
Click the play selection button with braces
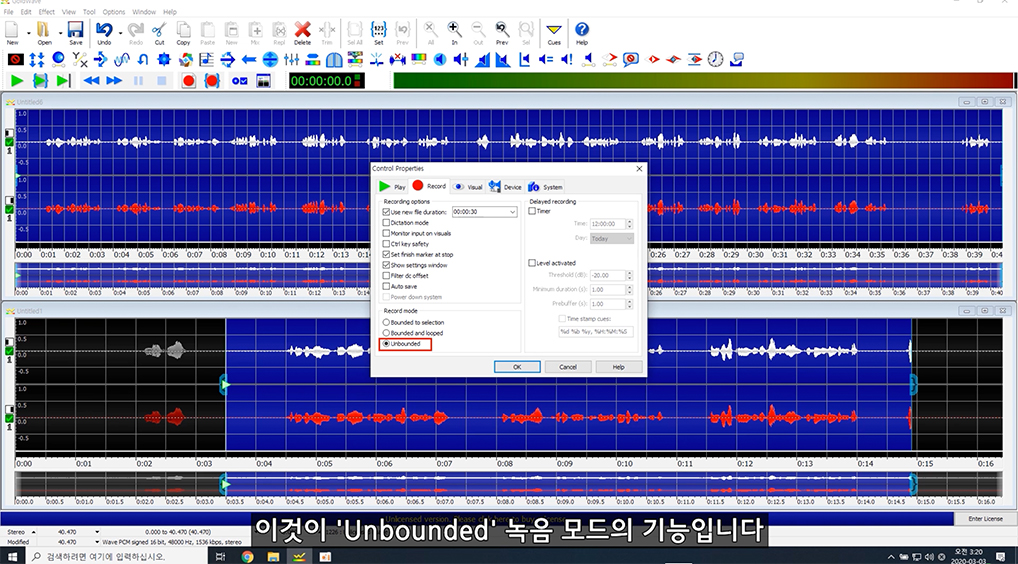pyautogui.click(x=40, y=81)
